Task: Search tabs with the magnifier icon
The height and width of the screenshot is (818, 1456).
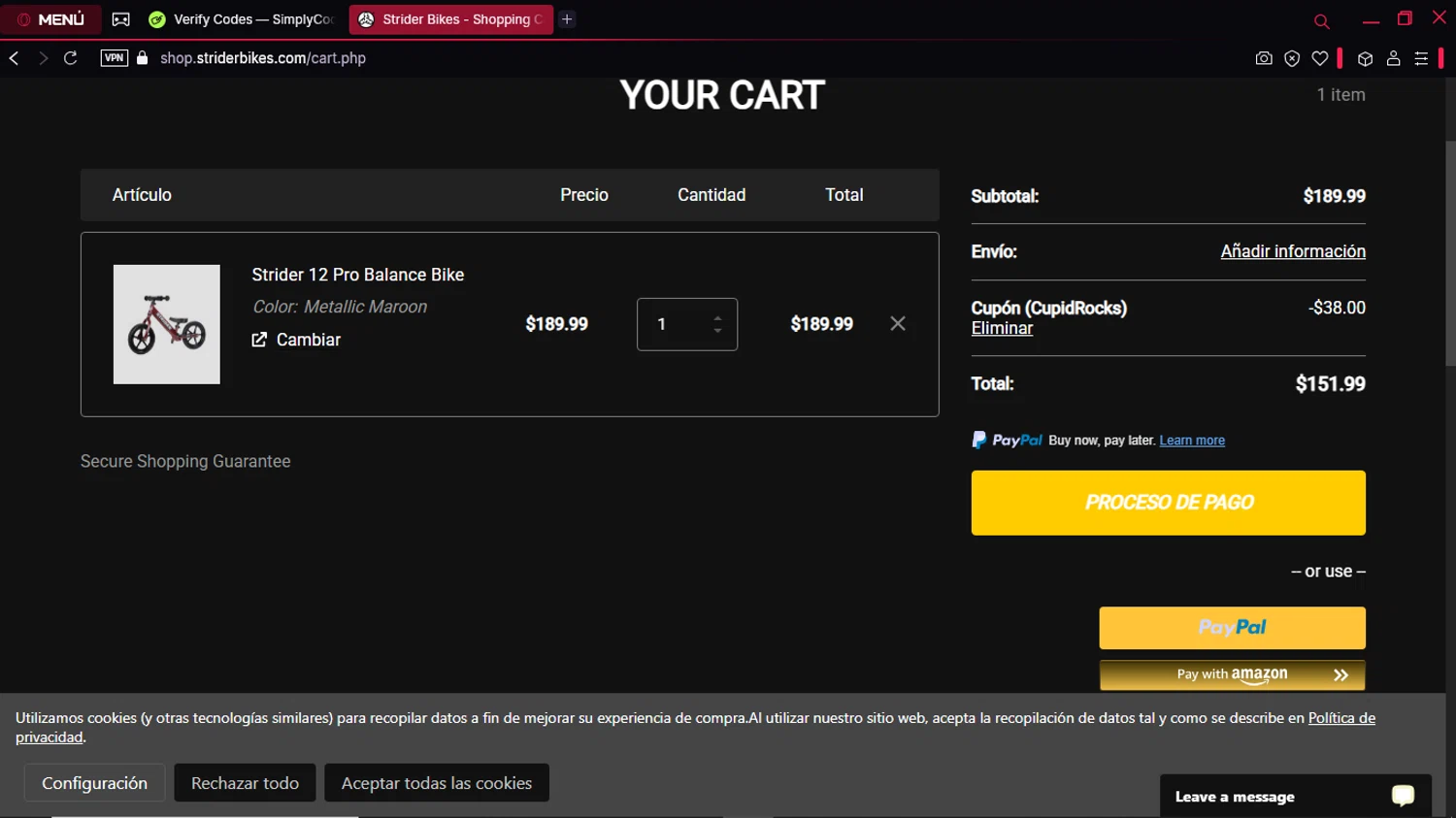Action: pos(1321,20)
